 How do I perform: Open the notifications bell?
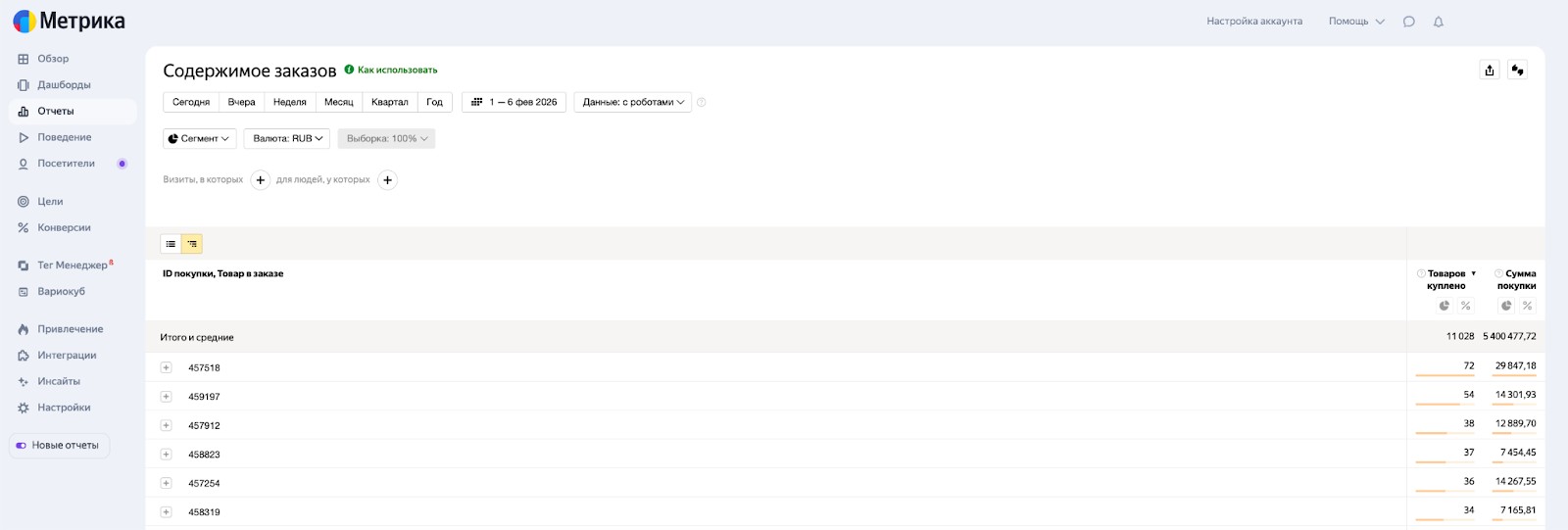[1438, 22]
